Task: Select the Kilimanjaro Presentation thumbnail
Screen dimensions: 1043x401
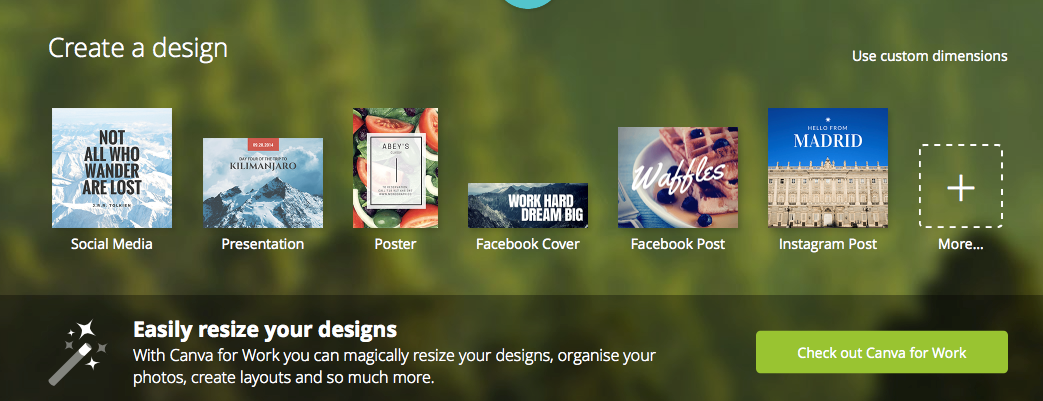Action: pyautogui.click(x=263, y=183)
